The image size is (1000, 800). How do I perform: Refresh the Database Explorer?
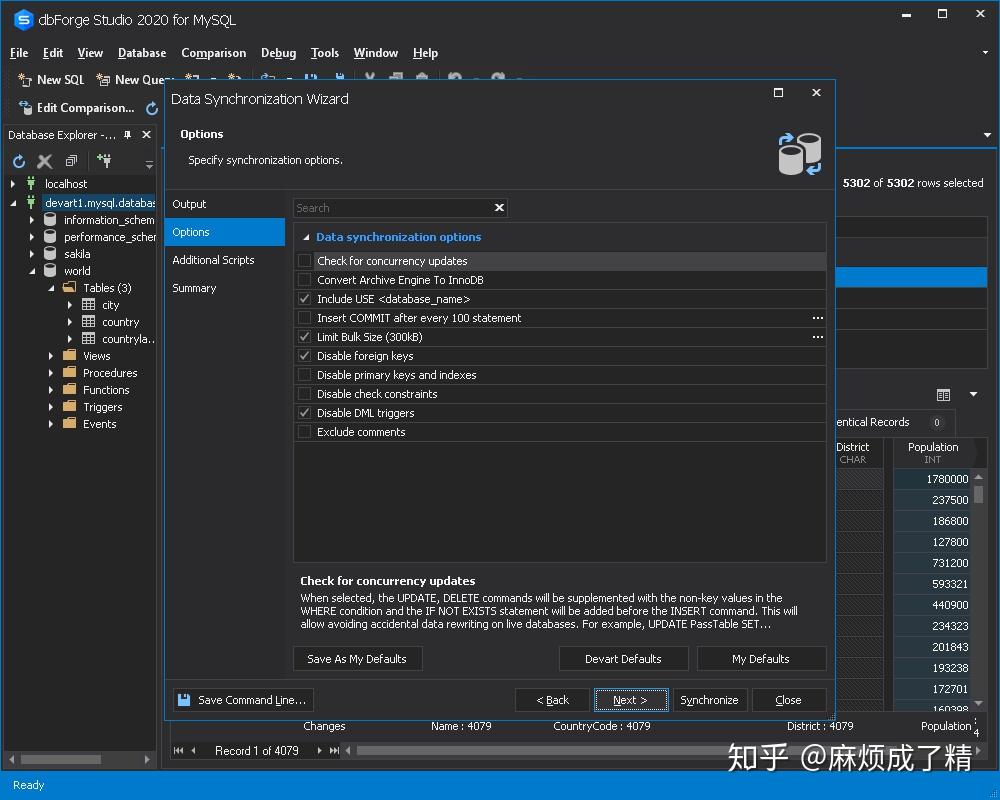point(17,161)
